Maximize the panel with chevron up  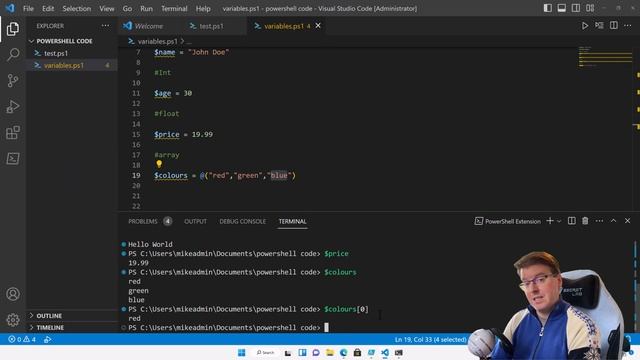pos(613,221)
